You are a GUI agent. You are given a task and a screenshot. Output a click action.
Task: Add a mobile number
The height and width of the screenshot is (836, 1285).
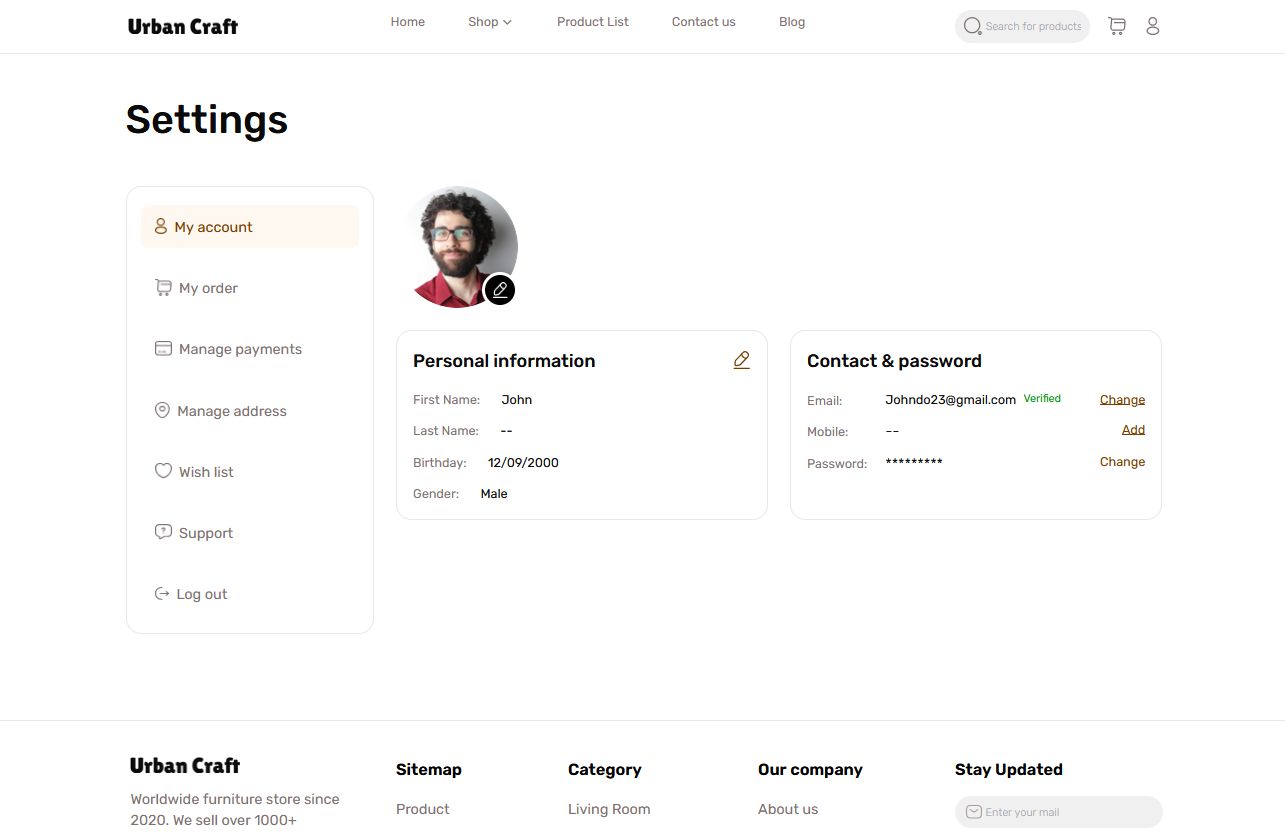point(1133,430)
